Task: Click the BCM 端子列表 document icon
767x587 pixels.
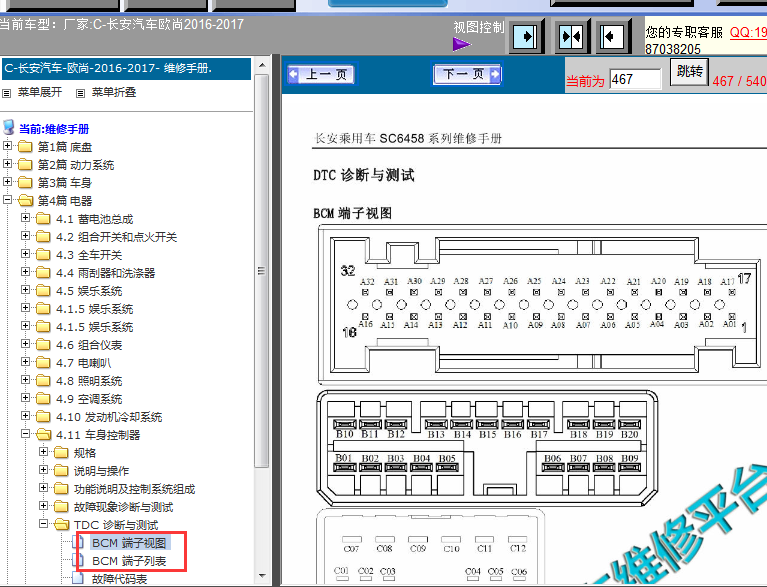Action: point(78,560)
